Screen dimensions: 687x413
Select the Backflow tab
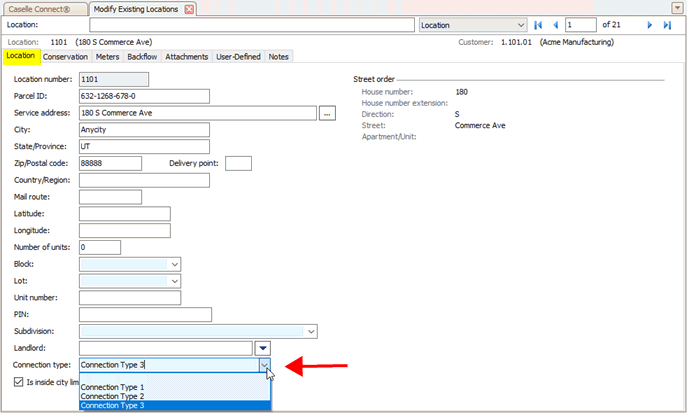[x=142, y=57]
